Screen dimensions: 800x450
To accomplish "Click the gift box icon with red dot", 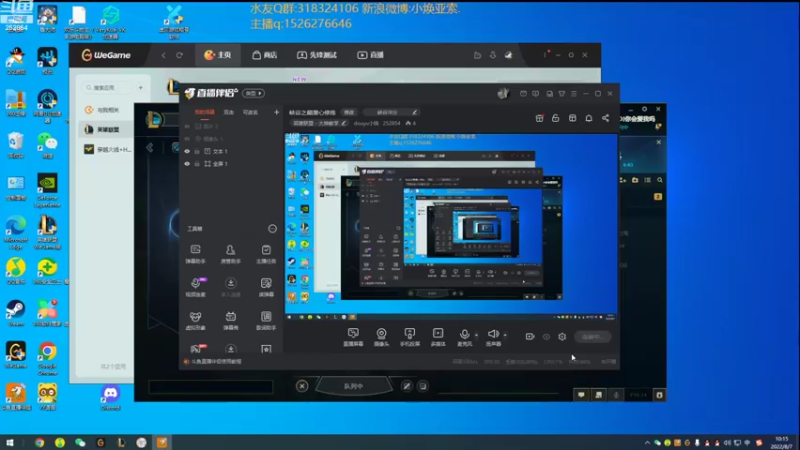I will coord(539,118).
